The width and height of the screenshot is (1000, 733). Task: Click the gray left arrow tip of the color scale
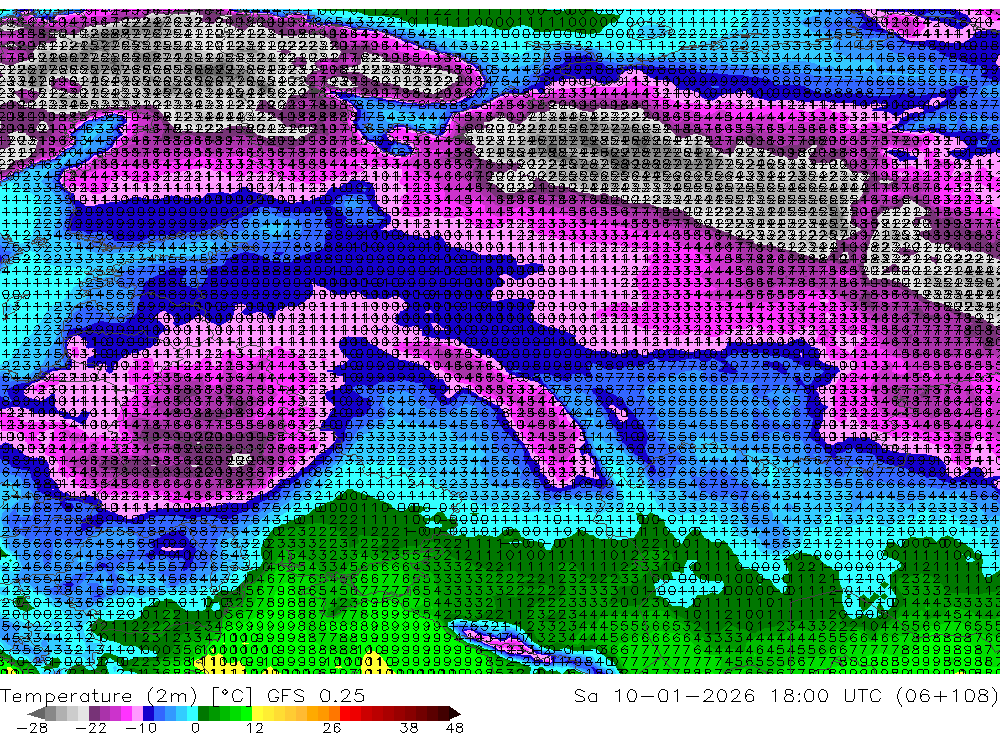click(36, 713)
